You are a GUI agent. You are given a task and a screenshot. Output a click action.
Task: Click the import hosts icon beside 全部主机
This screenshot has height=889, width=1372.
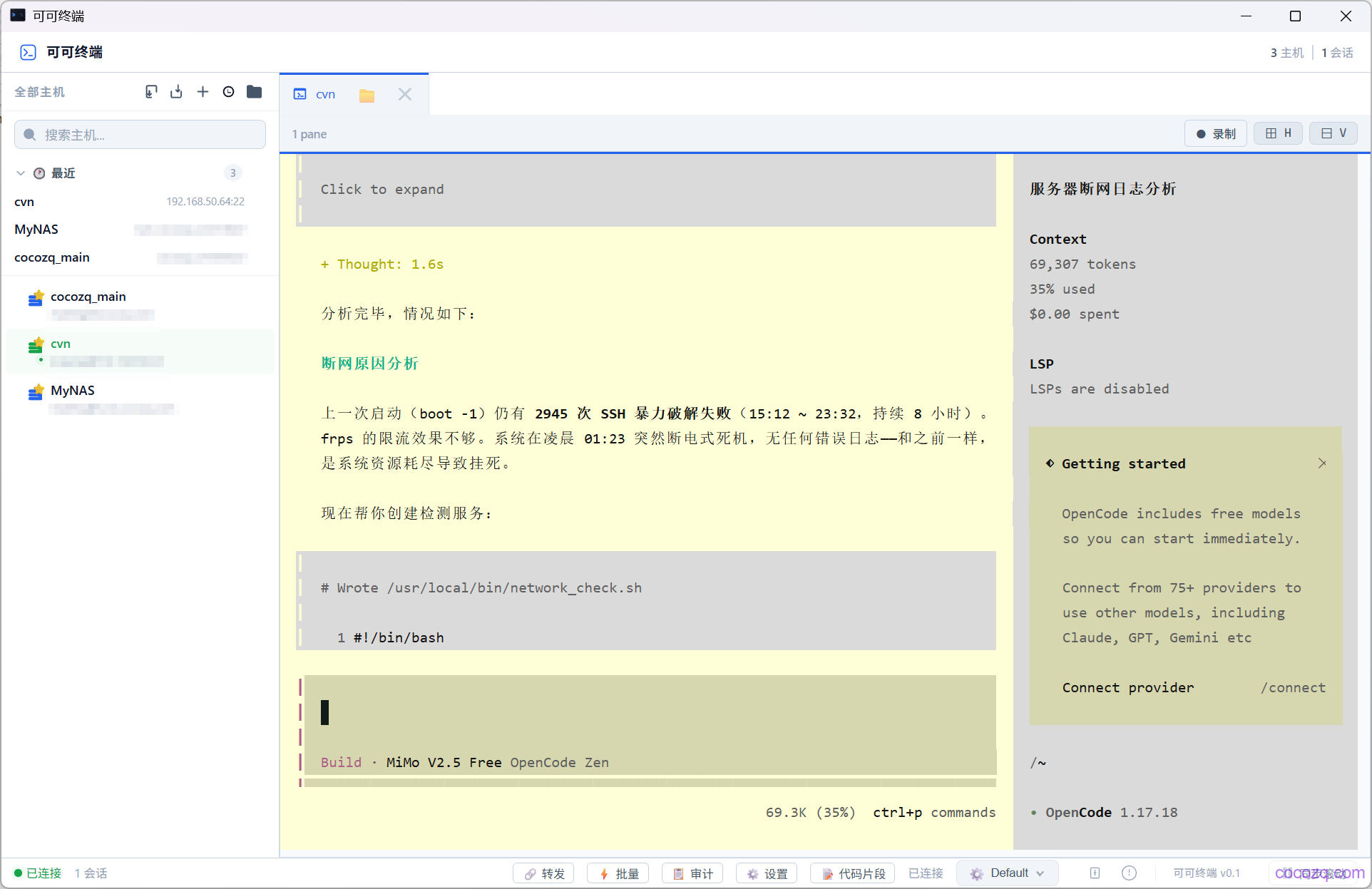click(x=151, y=92)
